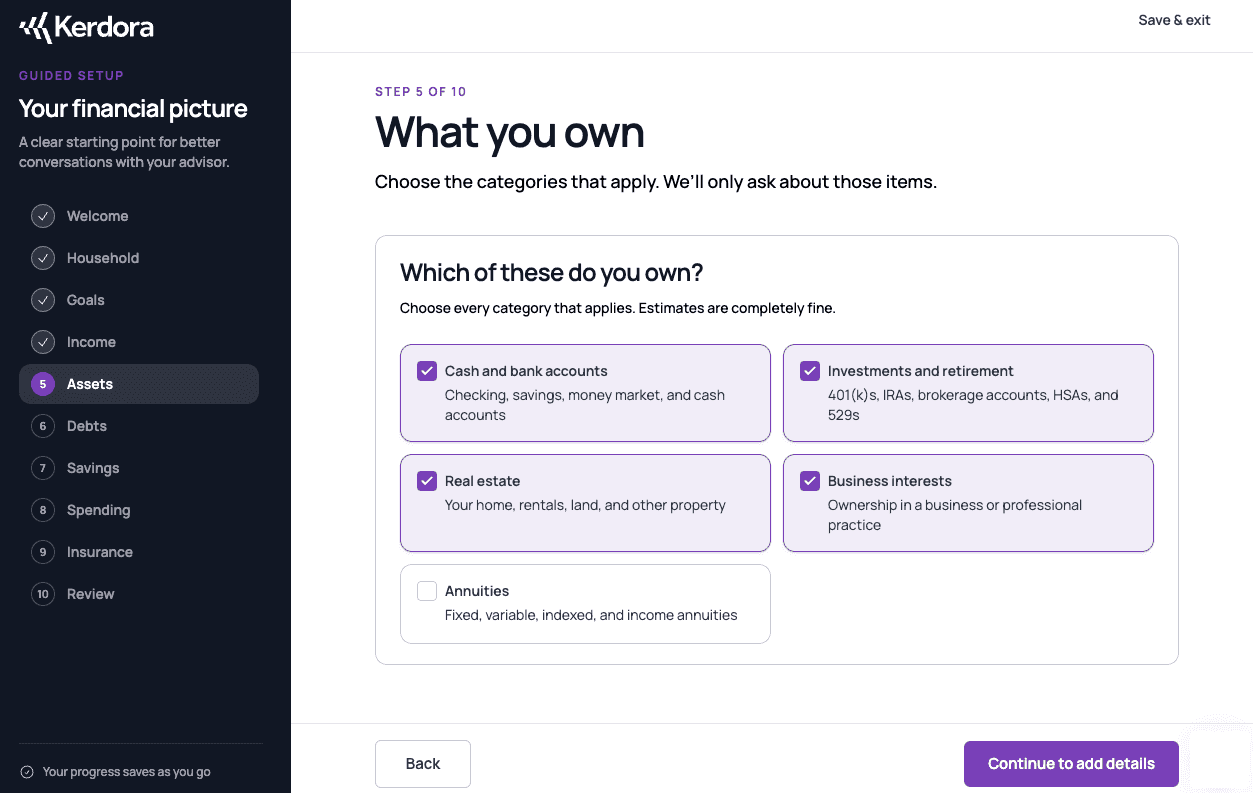Uncheck Cash and bank accounts checkbox
1253x793 pixels.
[427, 371]
